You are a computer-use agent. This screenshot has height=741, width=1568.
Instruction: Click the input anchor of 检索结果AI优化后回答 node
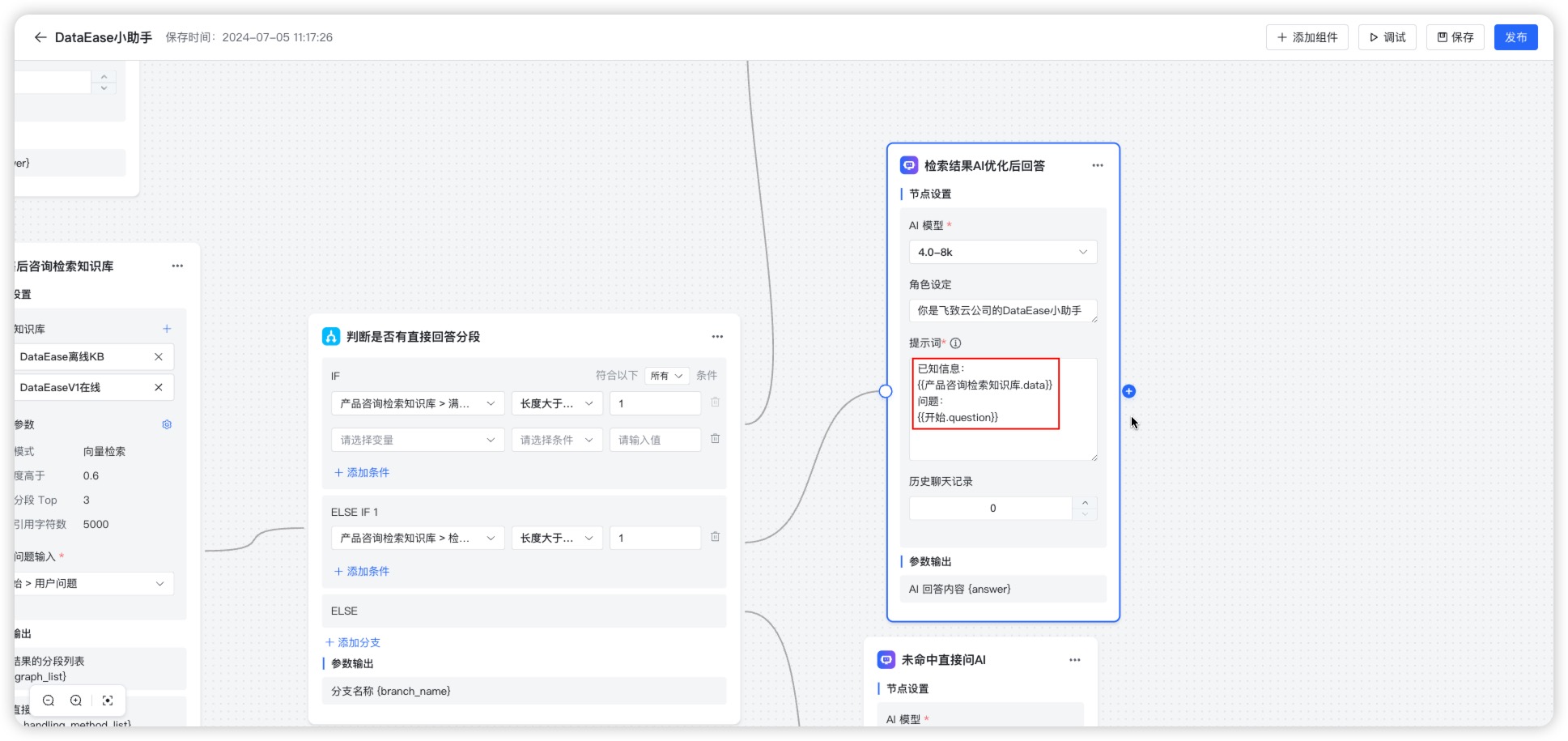(886, 391)
